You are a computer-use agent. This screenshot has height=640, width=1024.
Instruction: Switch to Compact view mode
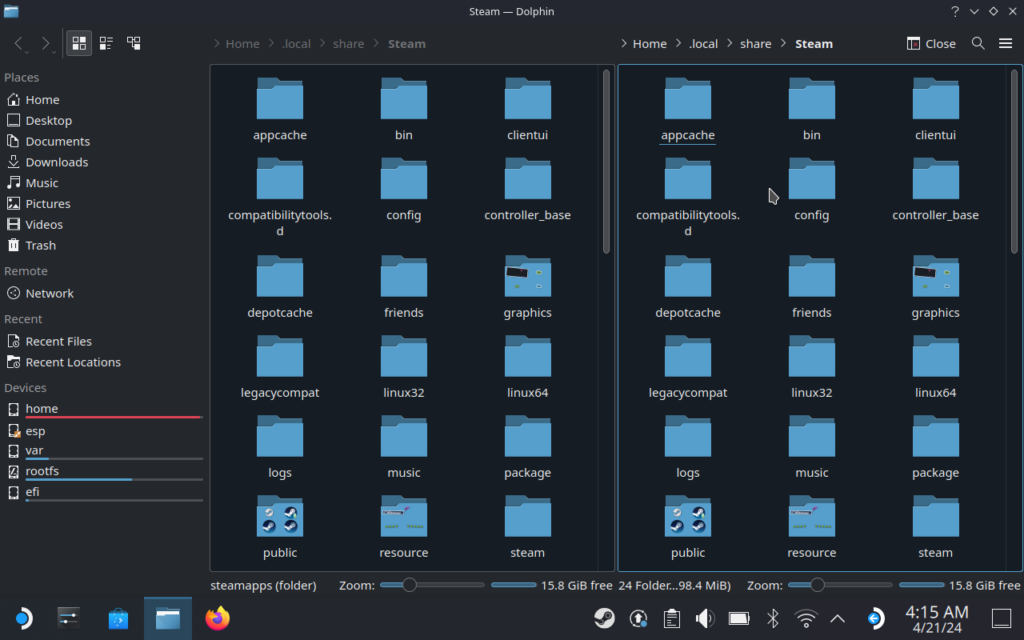[106, 43]
